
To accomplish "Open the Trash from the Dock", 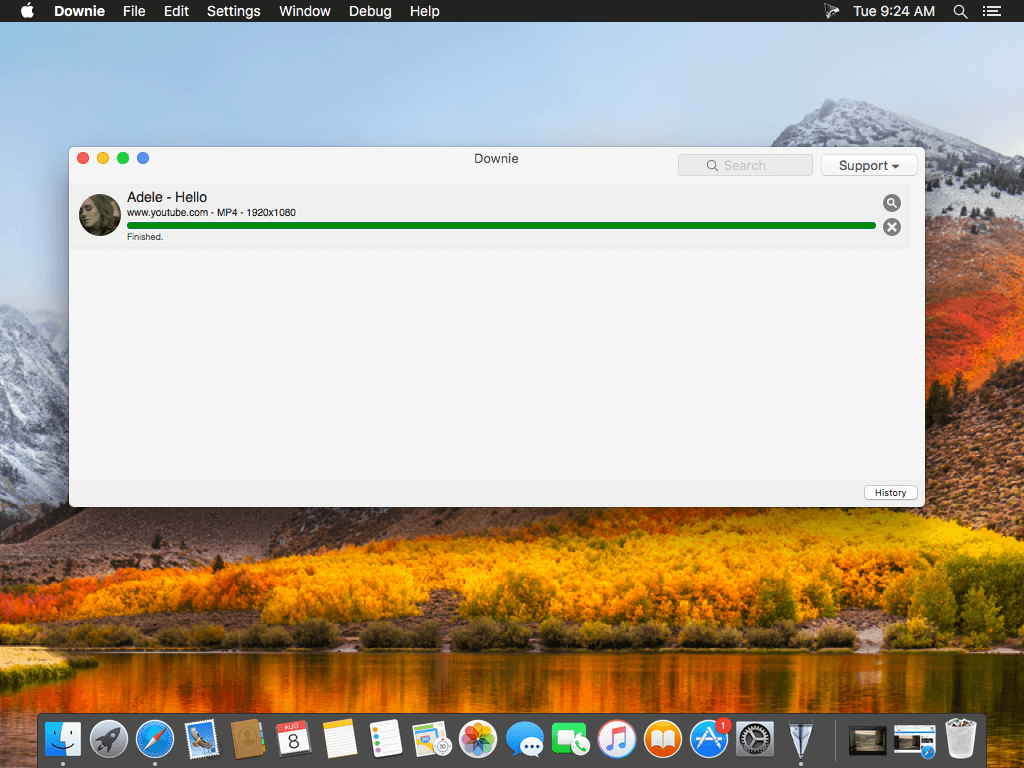I will (x=961, y=738).
